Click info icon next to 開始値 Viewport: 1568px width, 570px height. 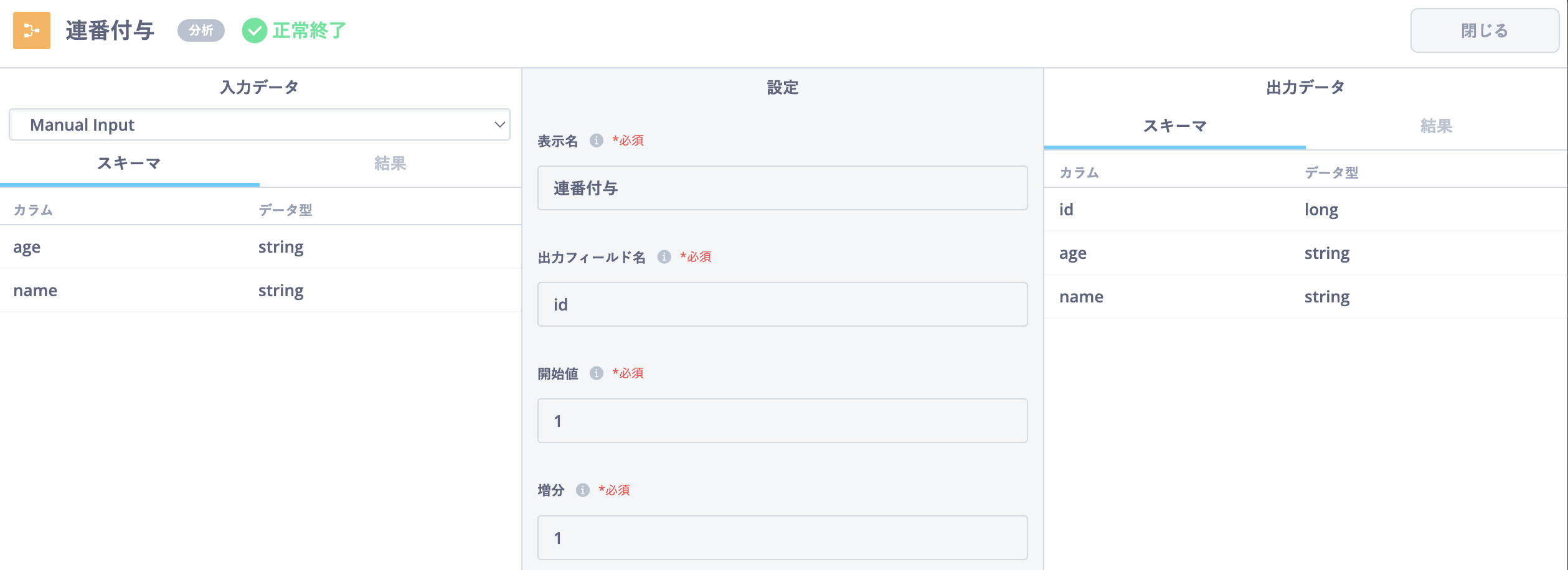tap(596, 373)
